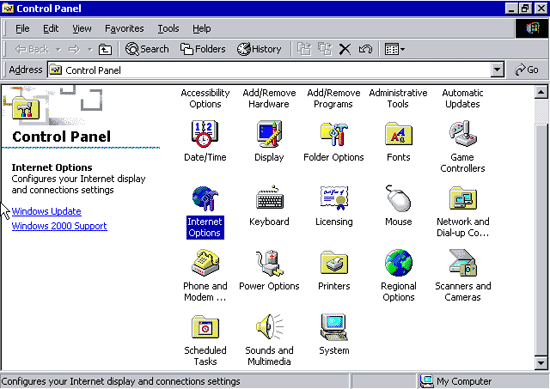Click the Control Panel title bar icon
The width and height of the screenshot is (550, 389).
(x=8, y=8)
